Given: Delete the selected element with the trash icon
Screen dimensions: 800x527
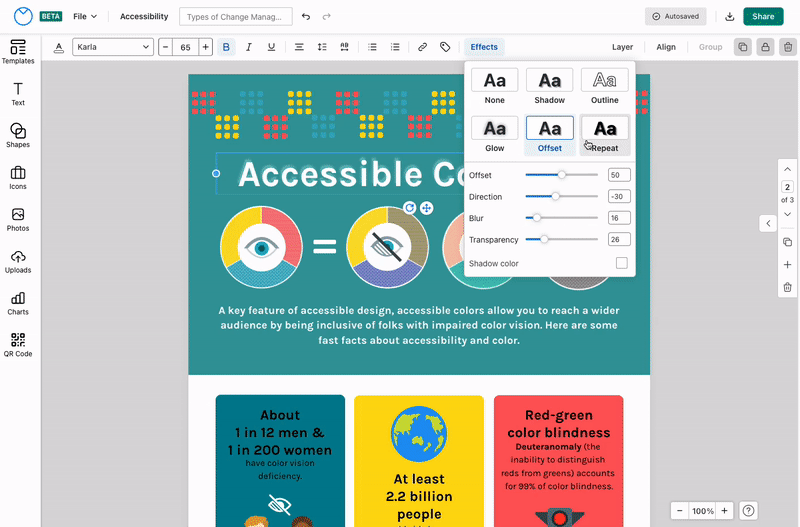Looking at the screenshot, I should tap(788, 47).
